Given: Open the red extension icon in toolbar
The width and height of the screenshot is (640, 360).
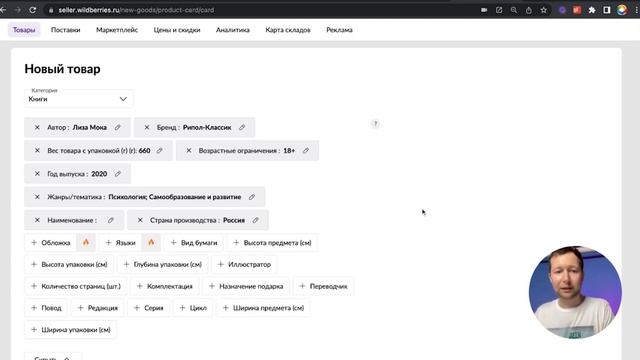Looking at the screenshot, I should [577, 10].
